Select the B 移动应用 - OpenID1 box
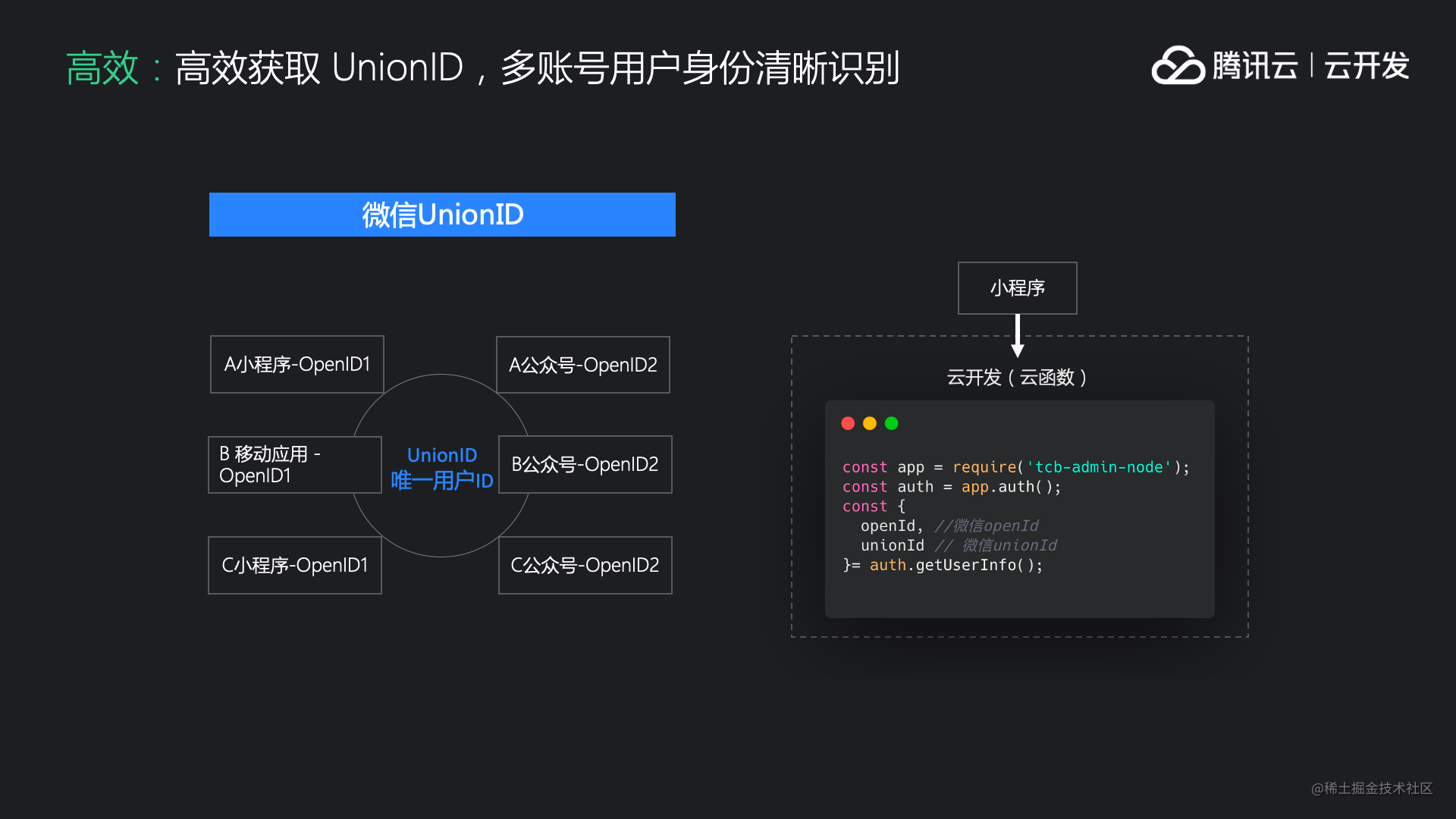Image resolution: width=1456 pixels, height=819 pixels. click(x=295, y=465)
